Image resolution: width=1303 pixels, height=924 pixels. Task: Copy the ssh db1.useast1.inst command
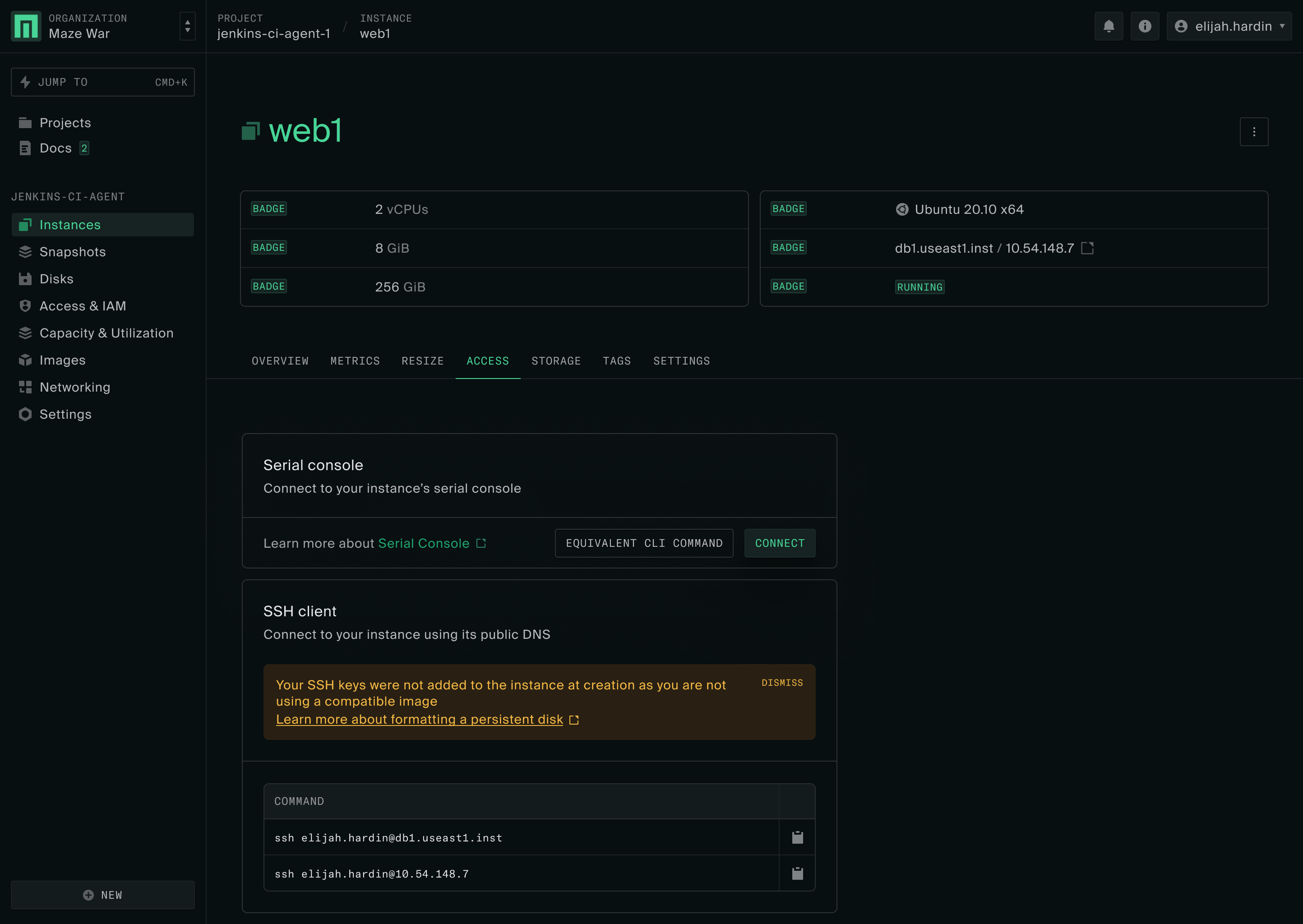(797, 837)
